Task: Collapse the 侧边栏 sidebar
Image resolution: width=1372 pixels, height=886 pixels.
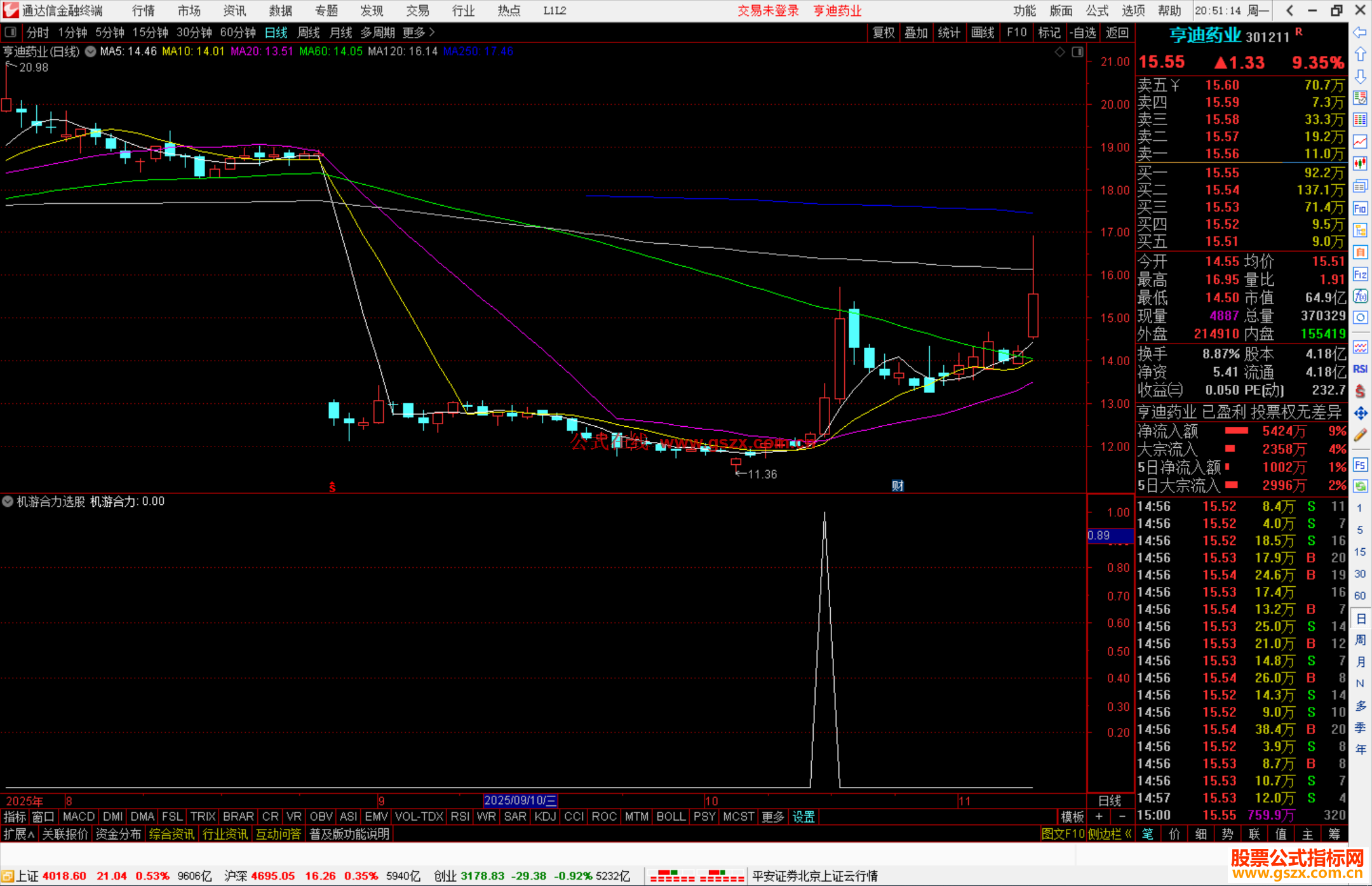Action: (x=1109, y=834)
